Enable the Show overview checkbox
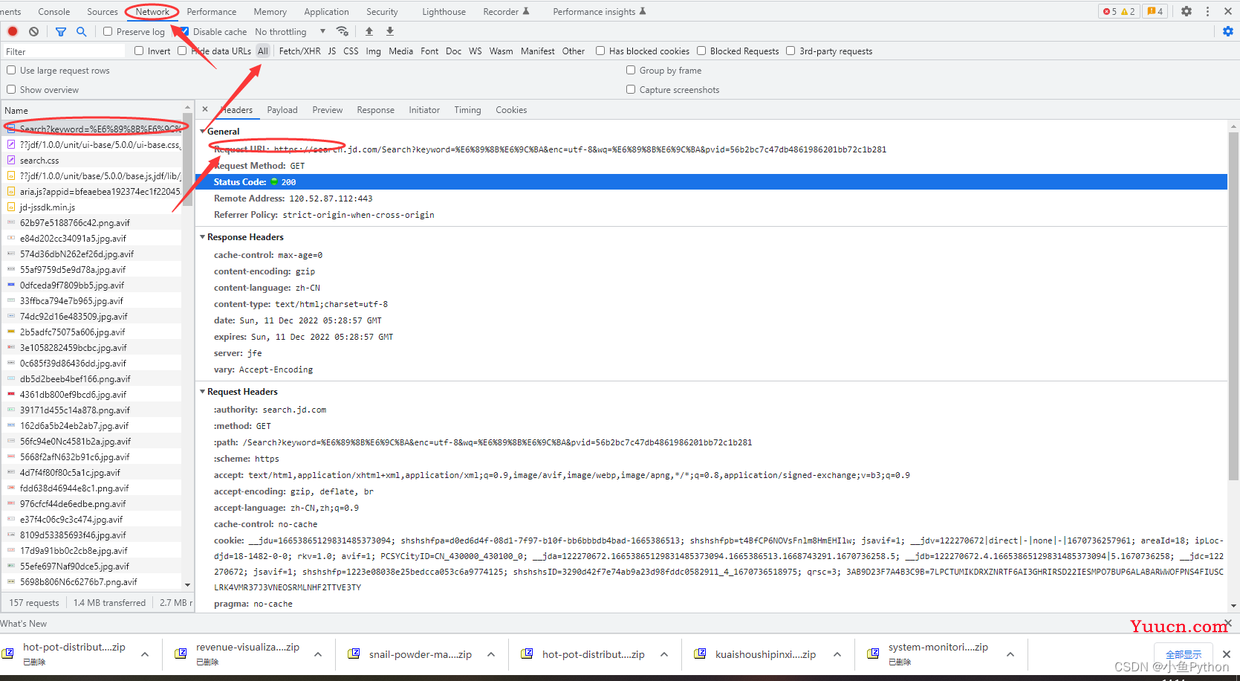The height and width of the screenshot is (681, 1240). point(11,89)
